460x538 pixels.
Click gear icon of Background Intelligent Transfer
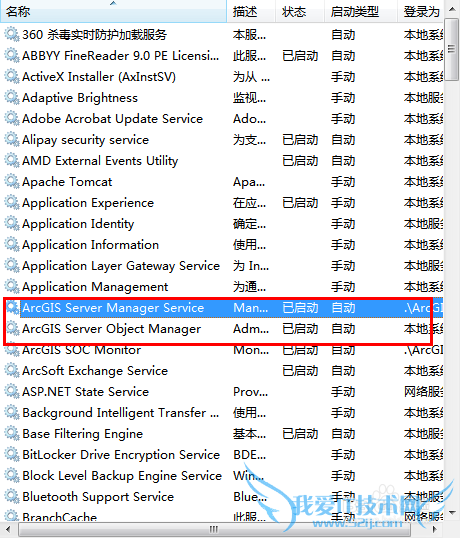coord(12,412)
